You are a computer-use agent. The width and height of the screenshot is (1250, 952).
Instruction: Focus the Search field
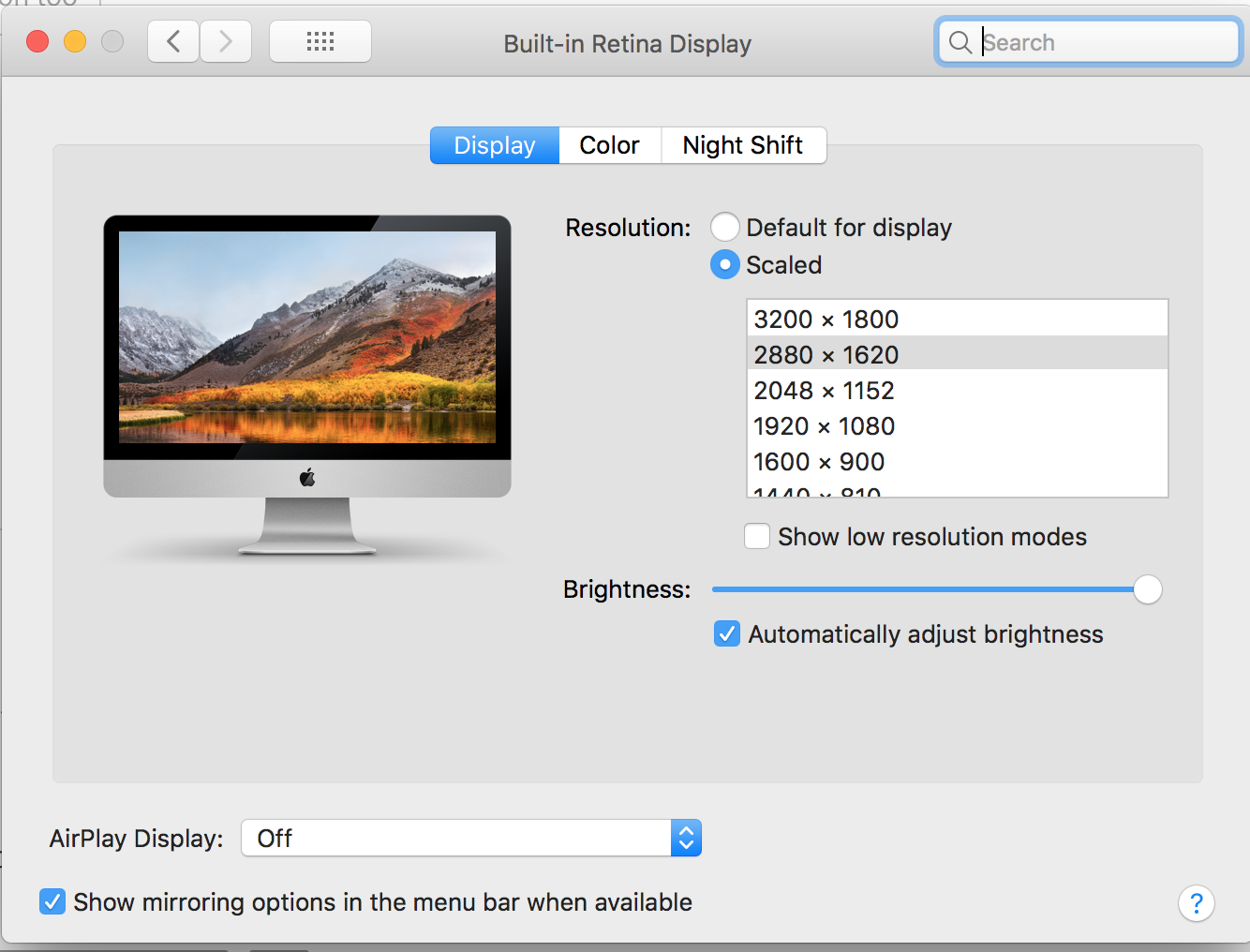tap(1088, 42)
